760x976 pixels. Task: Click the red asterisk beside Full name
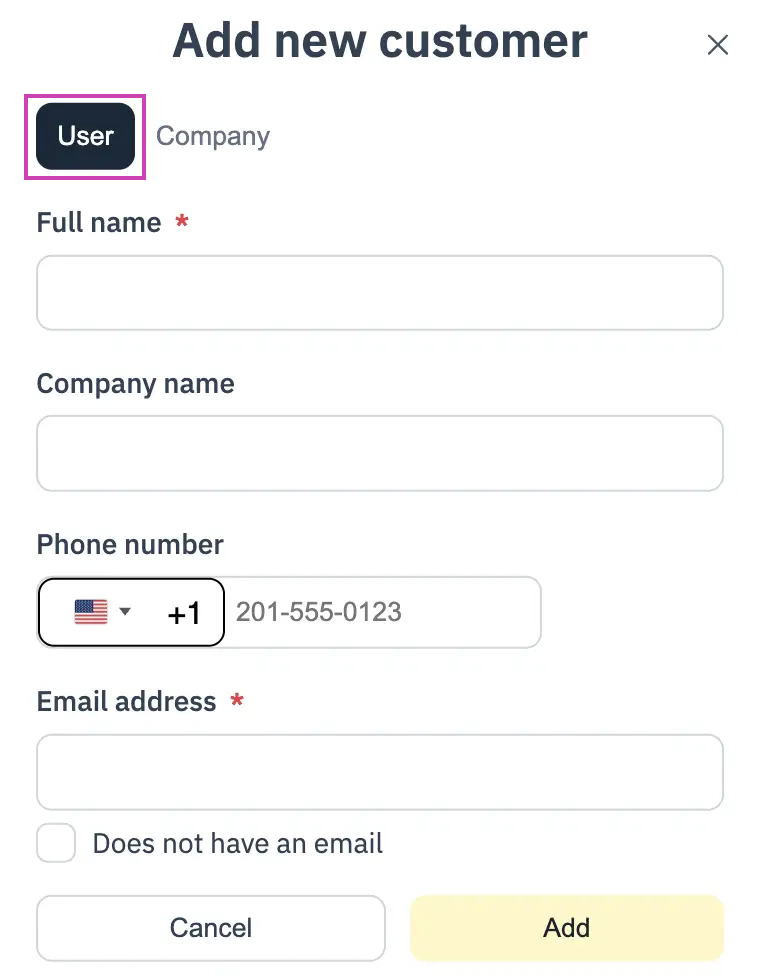point(182,220)
